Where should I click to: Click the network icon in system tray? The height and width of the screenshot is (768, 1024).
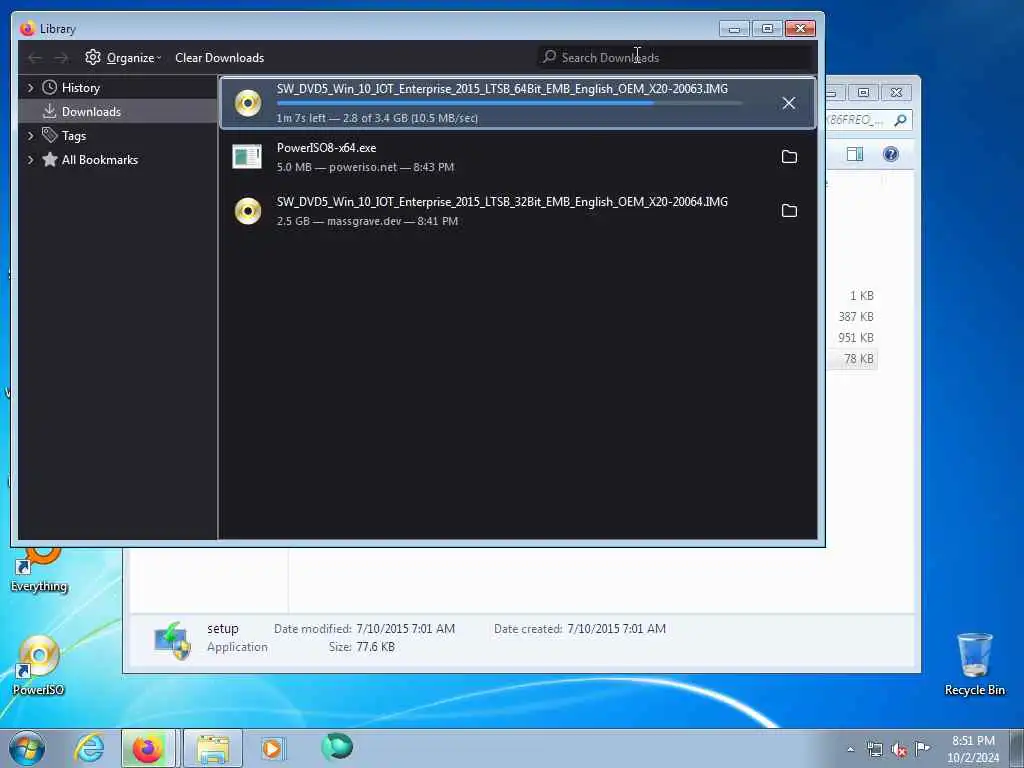(874, 749)
